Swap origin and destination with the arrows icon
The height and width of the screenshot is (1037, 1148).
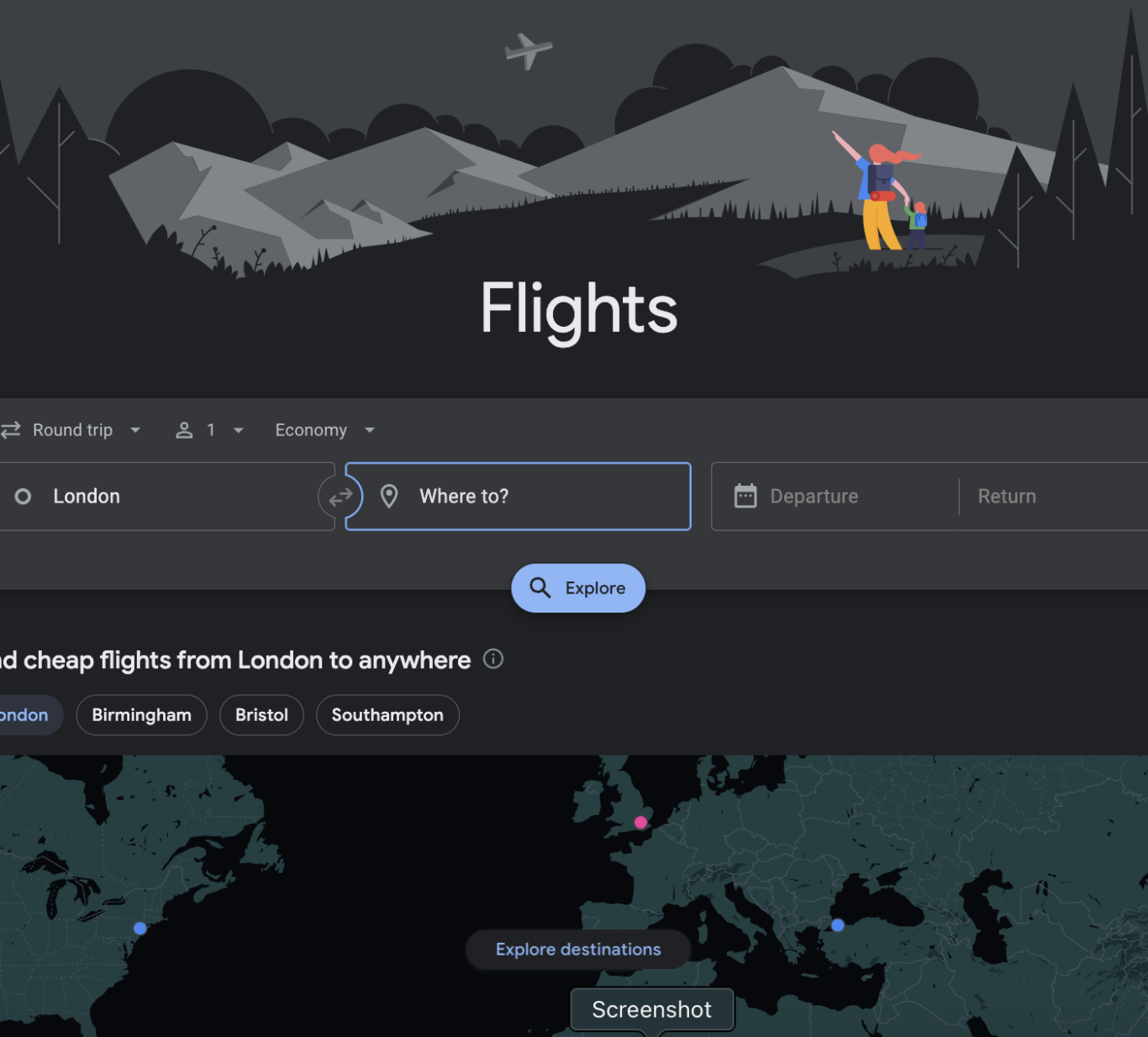click(x=340, y=497)
